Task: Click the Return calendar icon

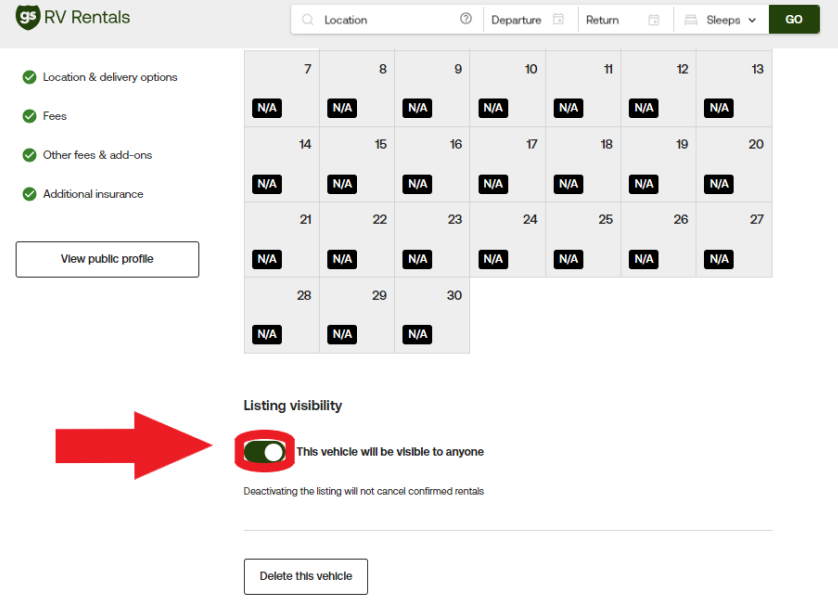Action: click(654, 20)
